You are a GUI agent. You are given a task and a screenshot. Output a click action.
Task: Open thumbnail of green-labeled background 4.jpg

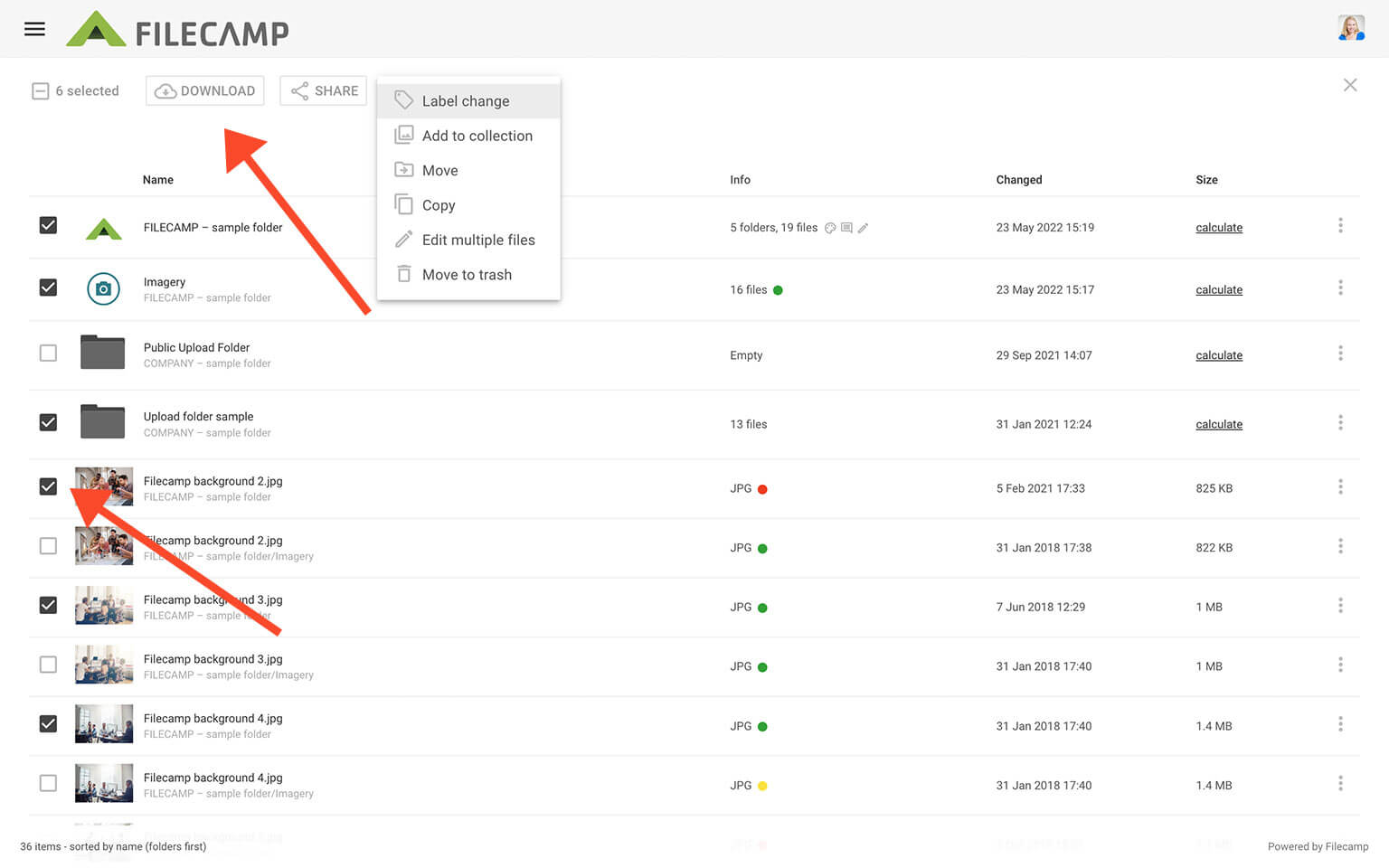coord(103,724)
